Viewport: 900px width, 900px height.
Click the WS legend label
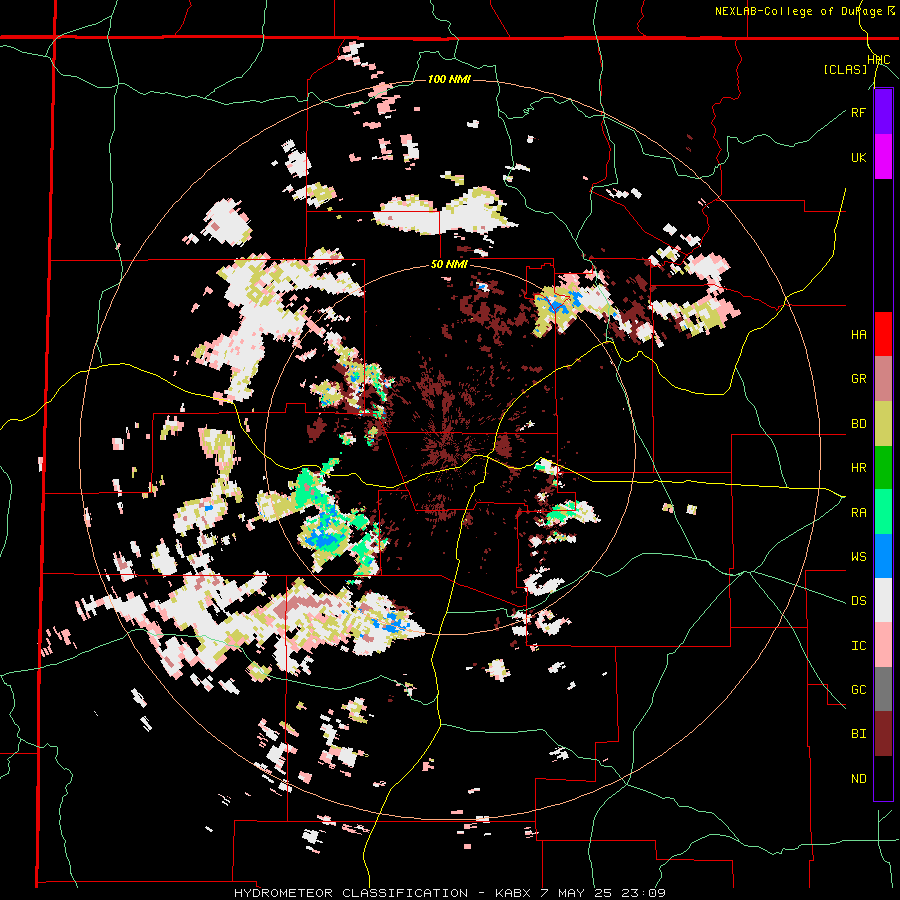point(858,557)
